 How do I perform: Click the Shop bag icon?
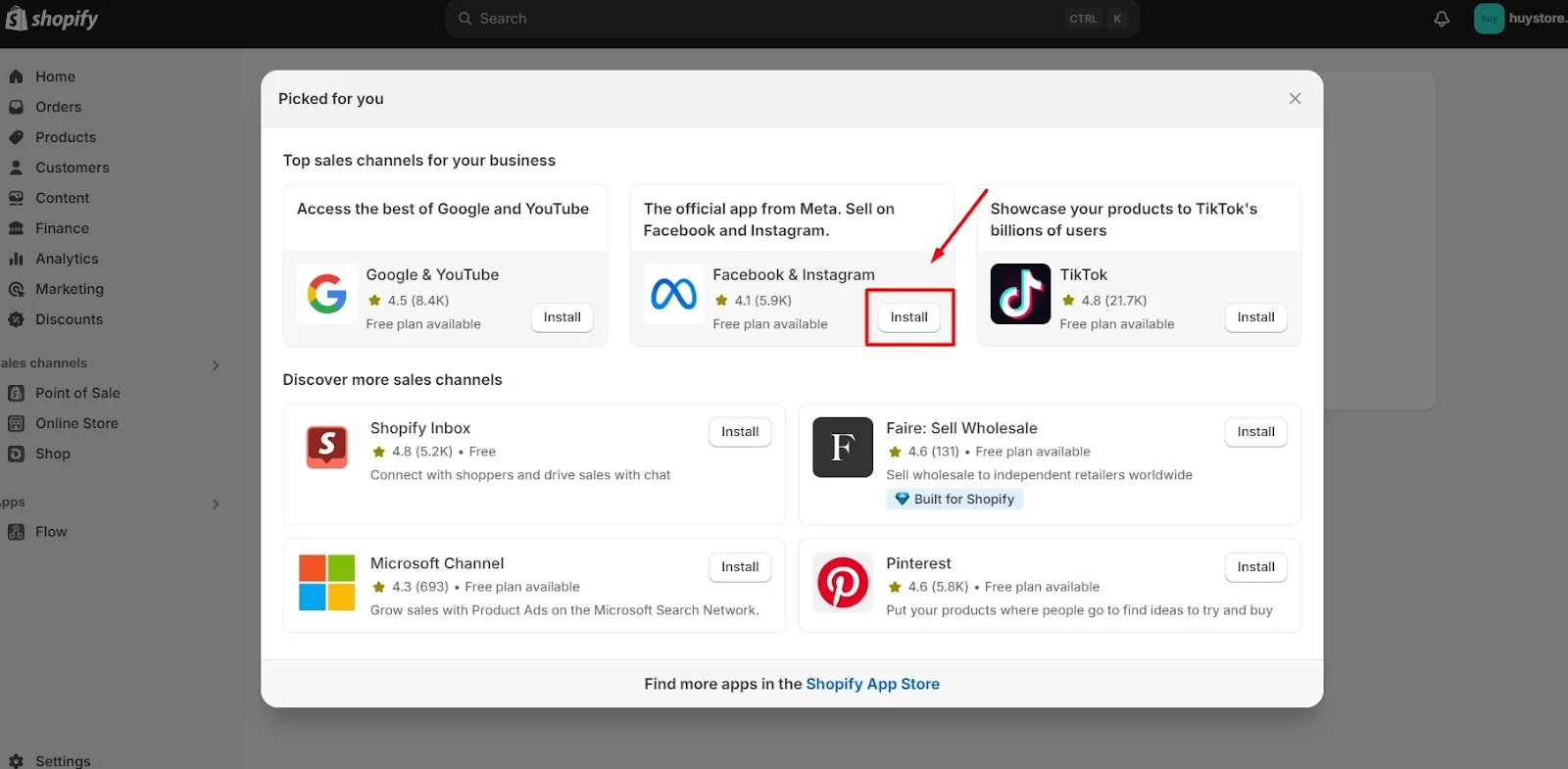click(16, 454)
